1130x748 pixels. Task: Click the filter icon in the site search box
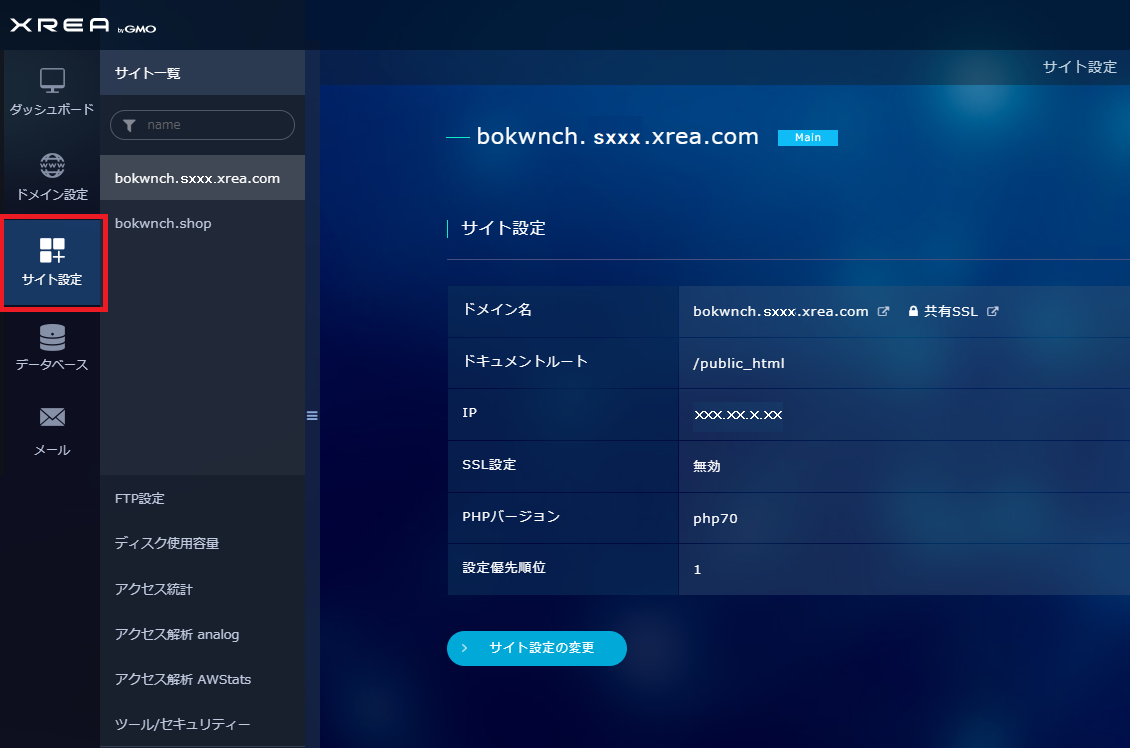click(129, 124)
